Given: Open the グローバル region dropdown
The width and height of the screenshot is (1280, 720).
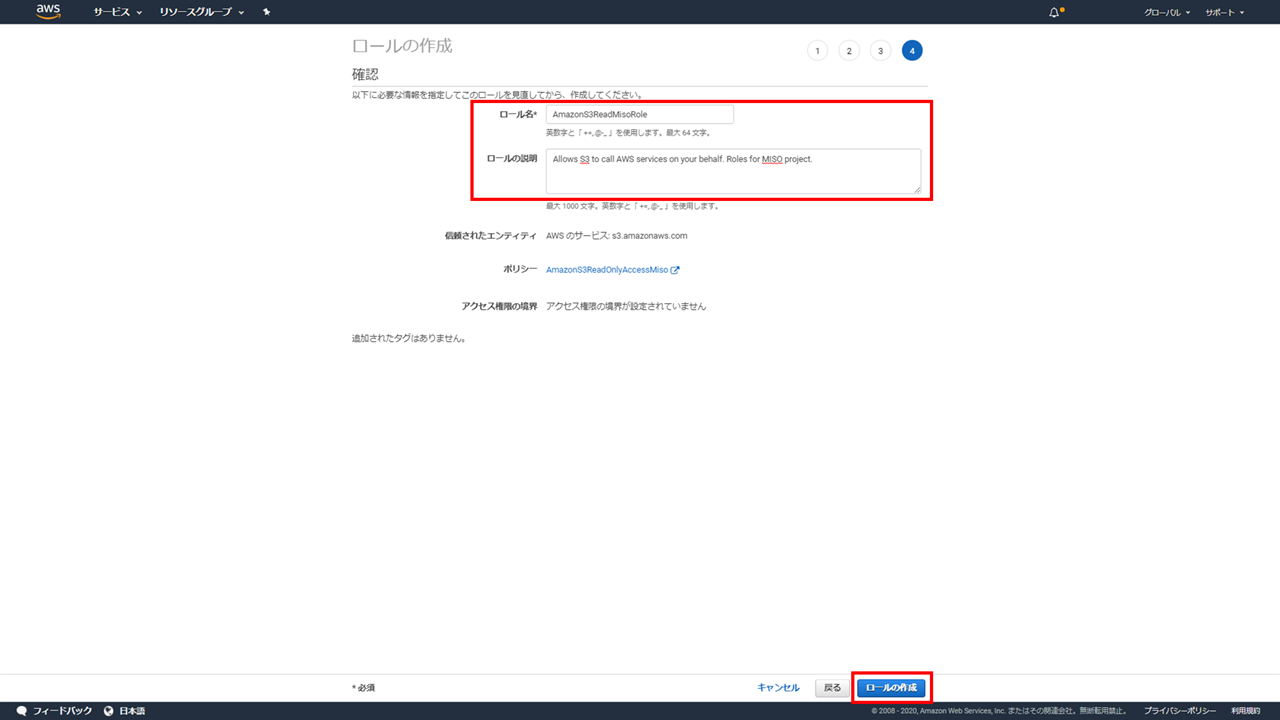Looking at the screenshot, I should (1167, 12).
